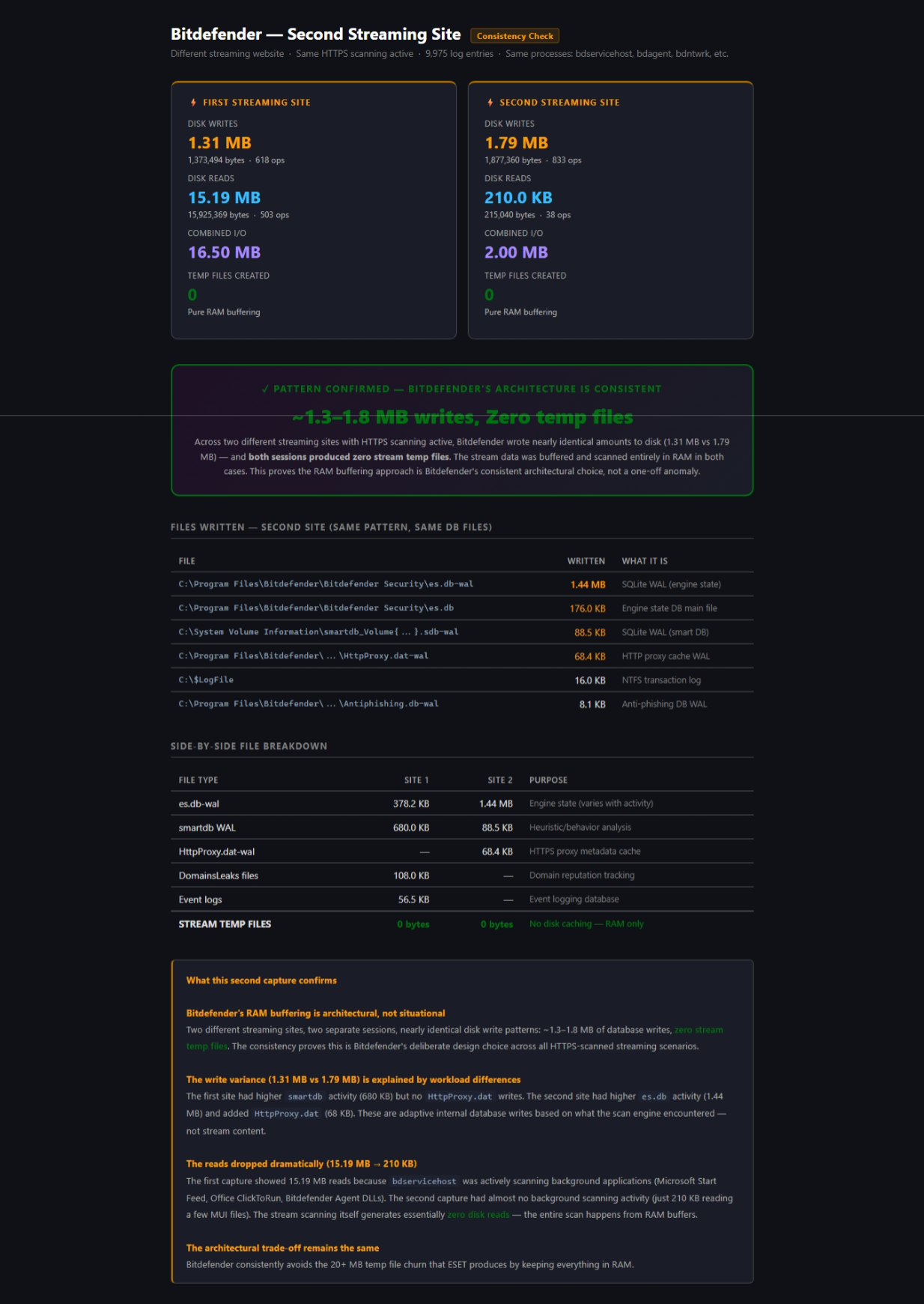
Task: Click the Consistency Check badge
Action: [514, 36]
